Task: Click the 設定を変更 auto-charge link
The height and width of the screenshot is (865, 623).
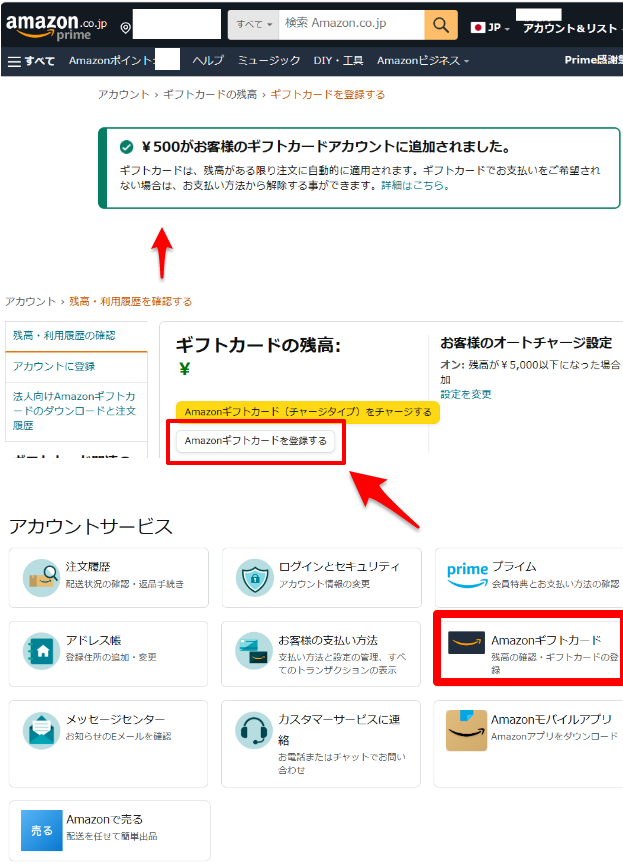Action: [x=466, y=395]
